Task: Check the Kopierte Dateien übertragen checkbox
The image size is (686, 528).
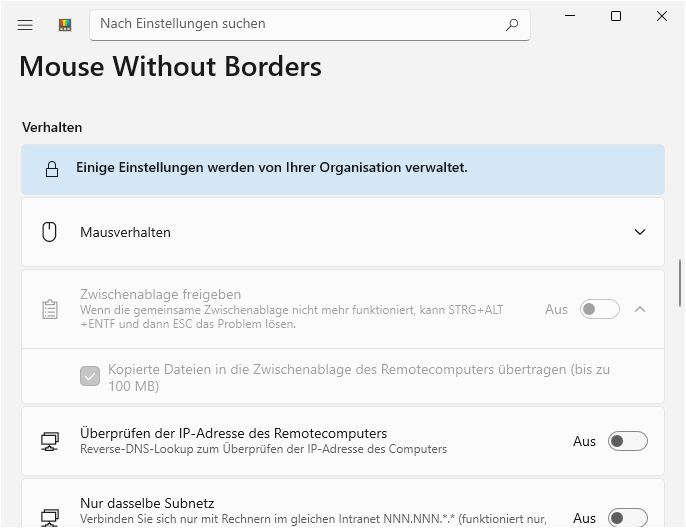Action: coord(90,377)
